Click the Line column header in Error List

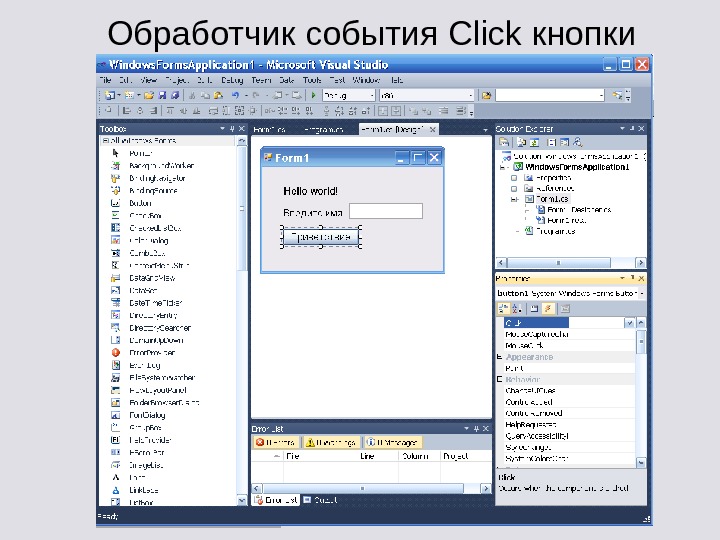point(367,456)
